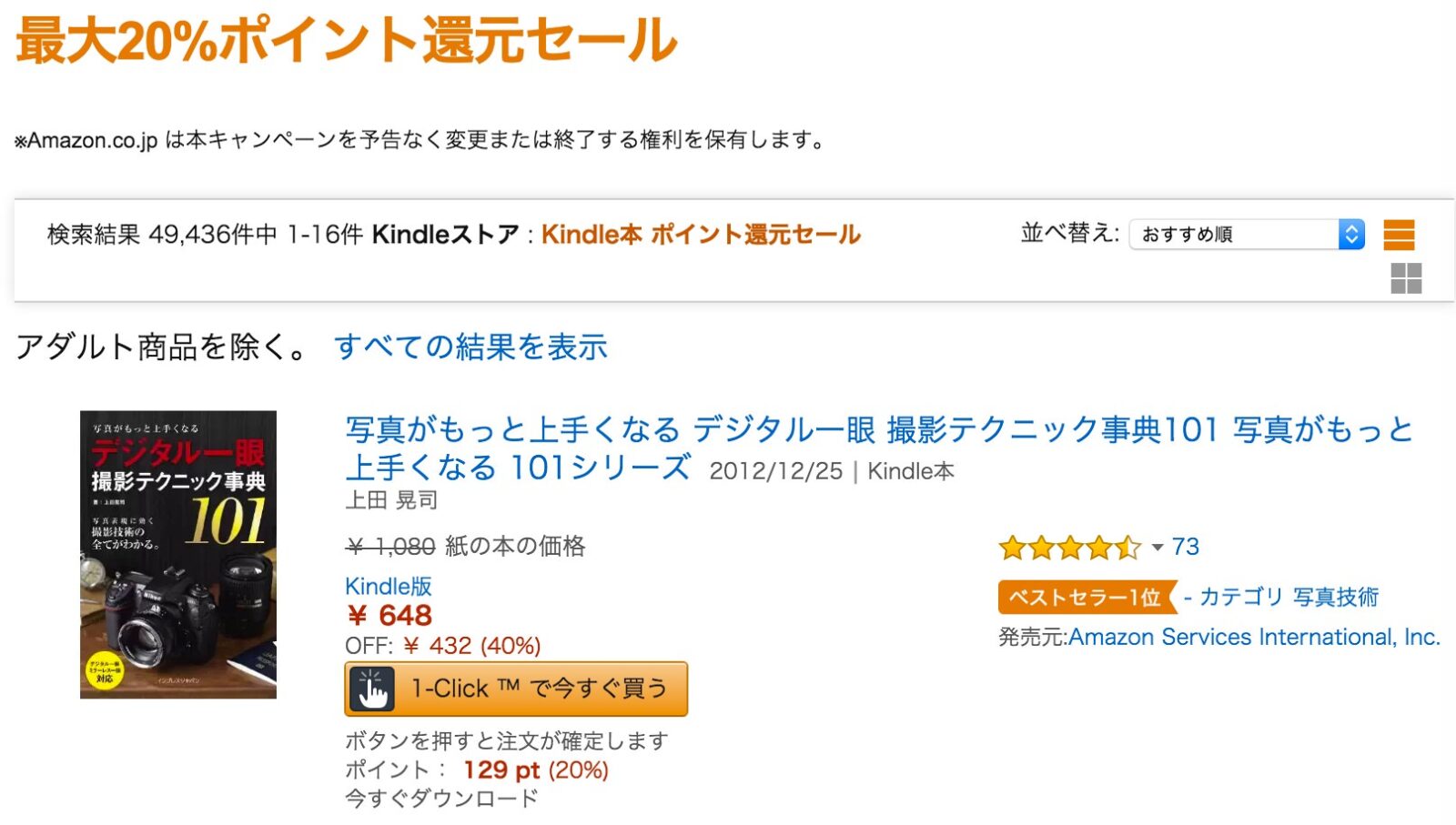Click the Kindleストア label in results bar
This screenshot has height=825, width=1456.
445,235
